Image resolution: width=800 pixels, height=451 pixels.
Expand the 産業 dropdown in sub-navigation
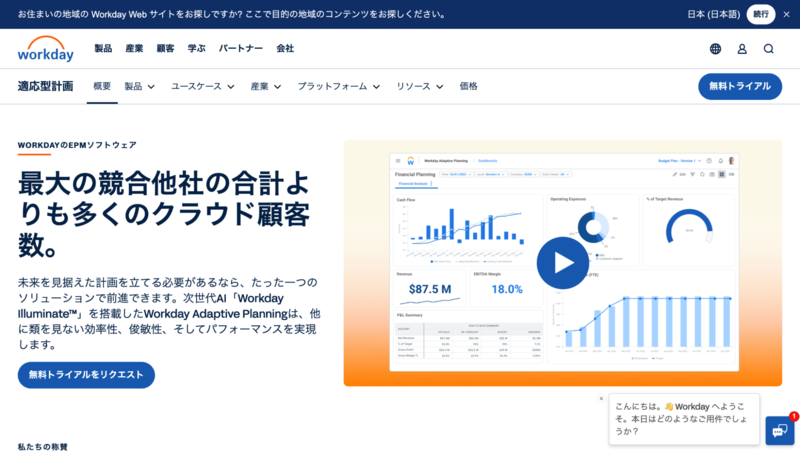265,86
